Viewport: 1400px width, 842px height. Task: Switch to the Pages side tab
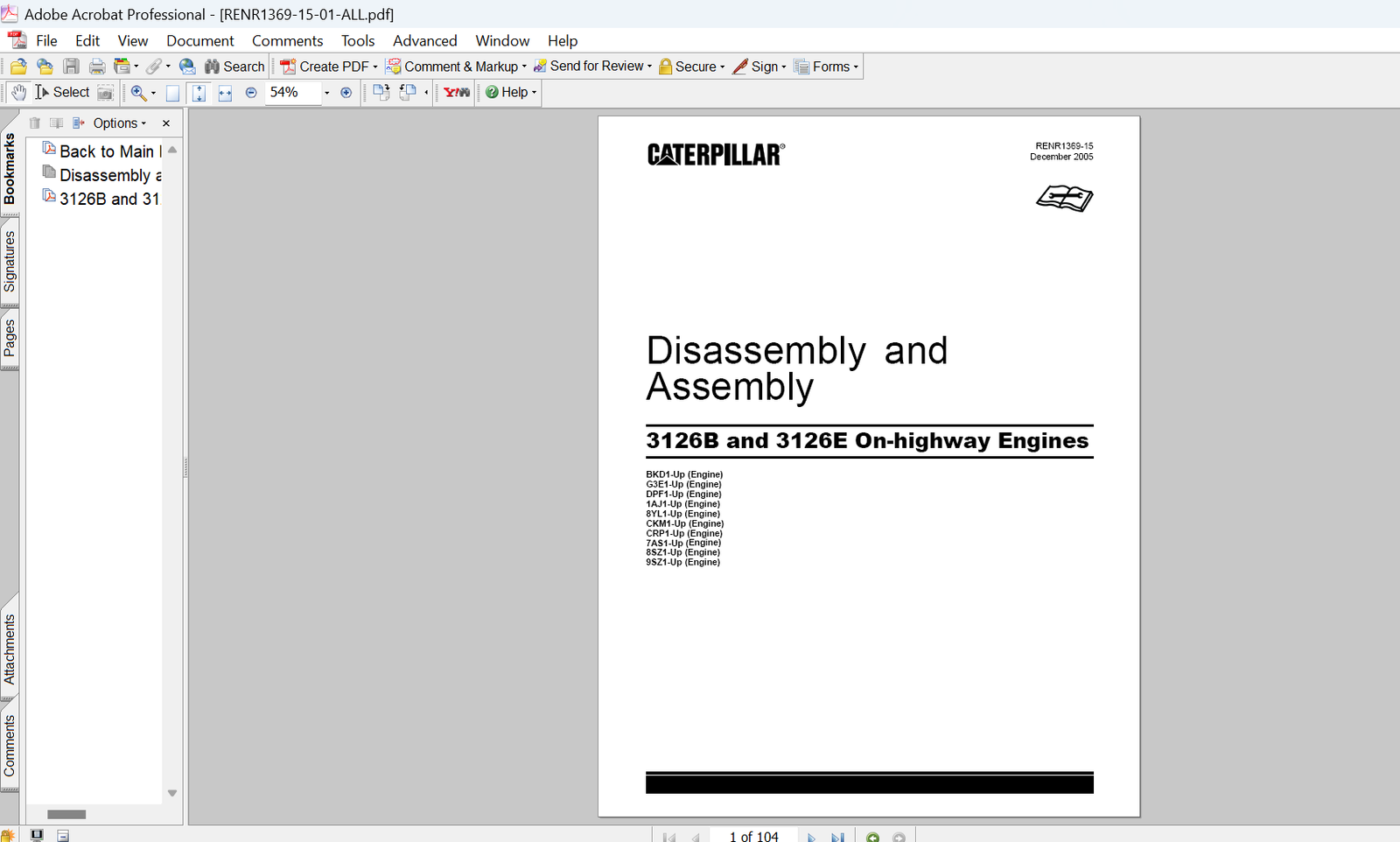pos(10,338)
